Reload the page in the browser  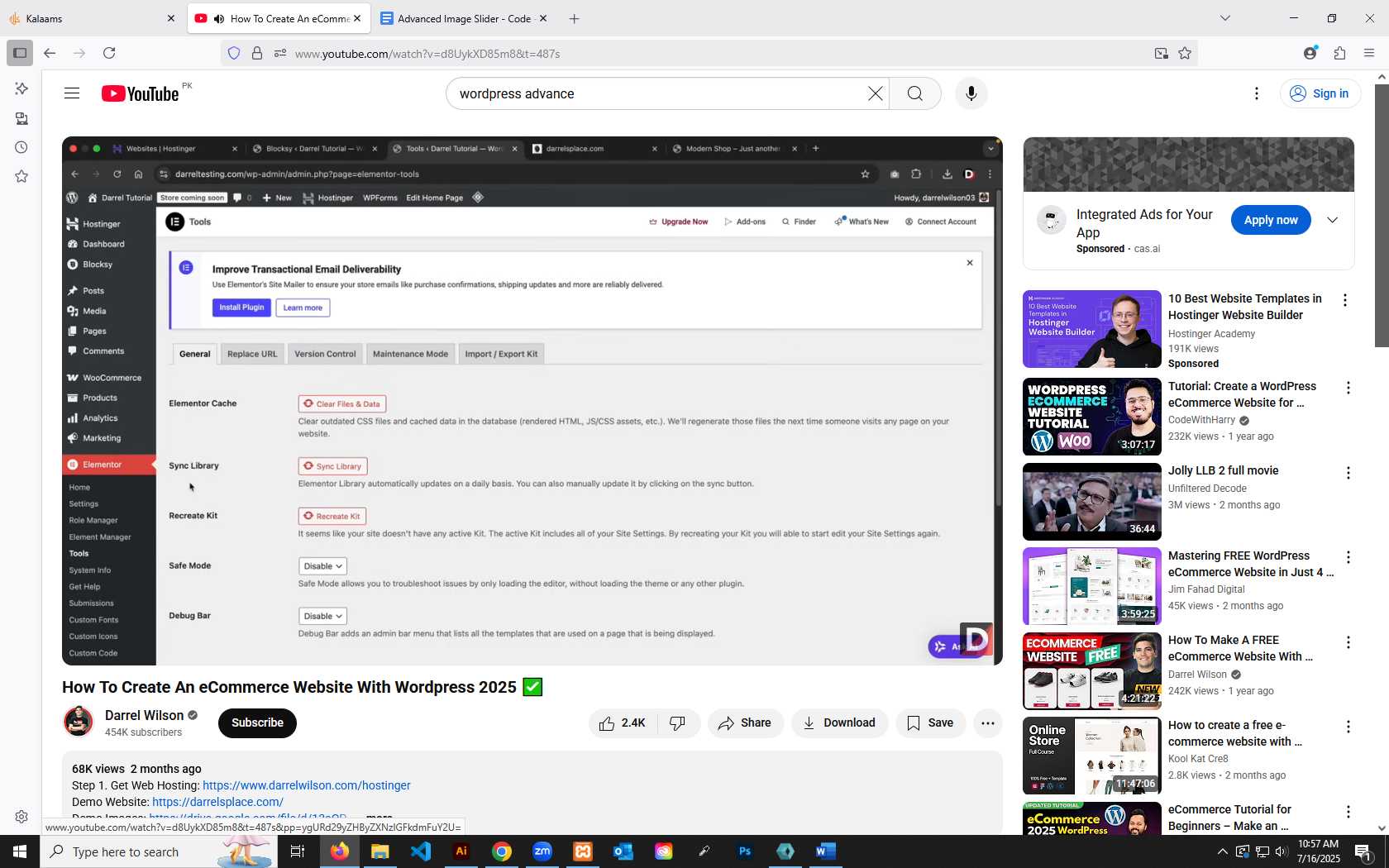coord(109,53)
